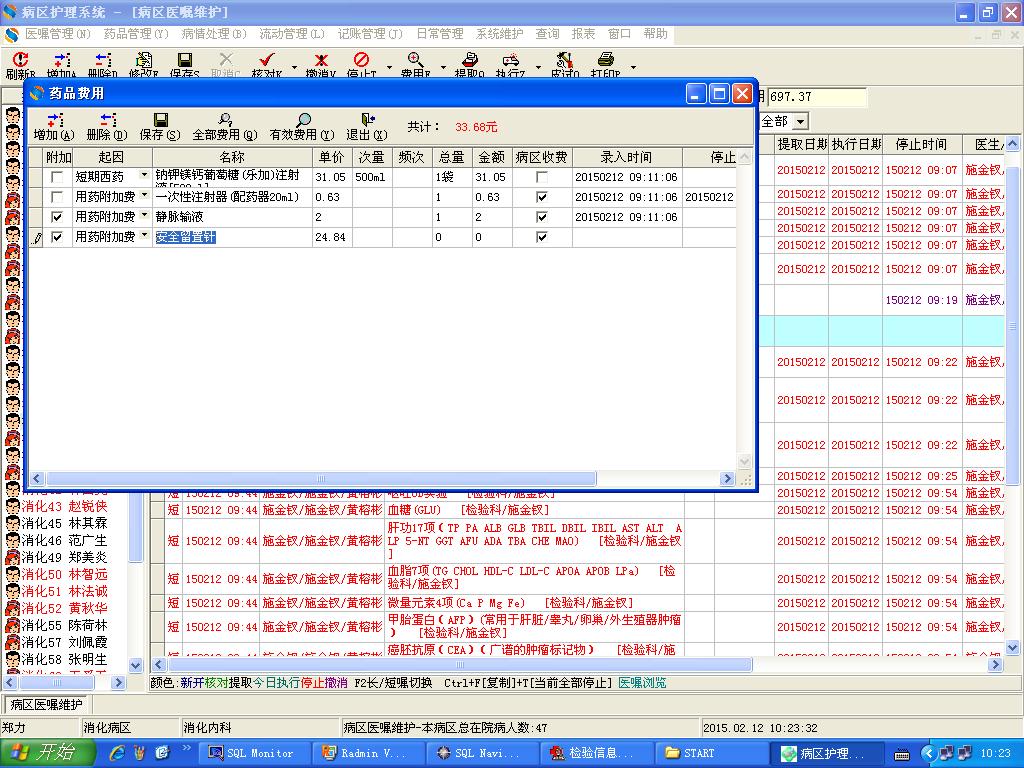The height and width of the screenshot is (768, 1024).
Task: Click the 打印 printer icon in toolbar
Action: (x=605, y=60)
